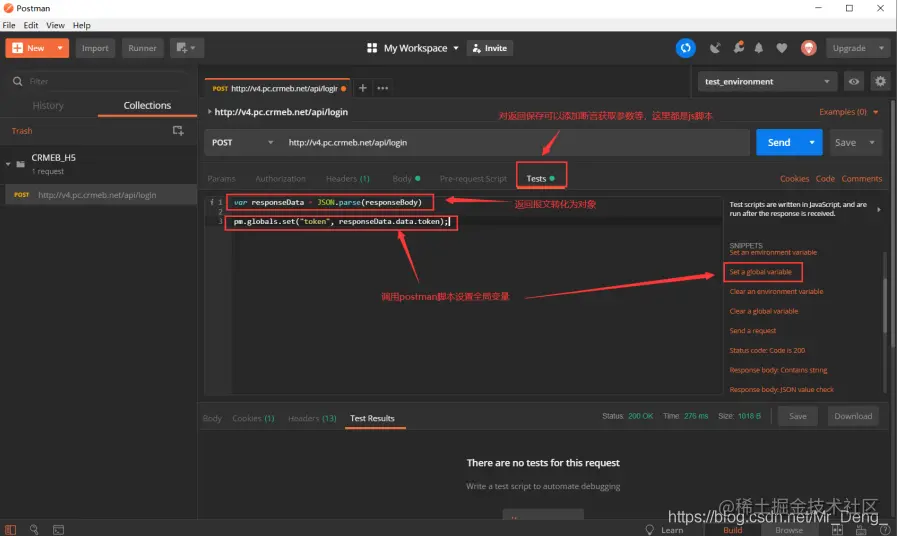Open the manage environments gear icon
The image size is (898, 536).
880,81
